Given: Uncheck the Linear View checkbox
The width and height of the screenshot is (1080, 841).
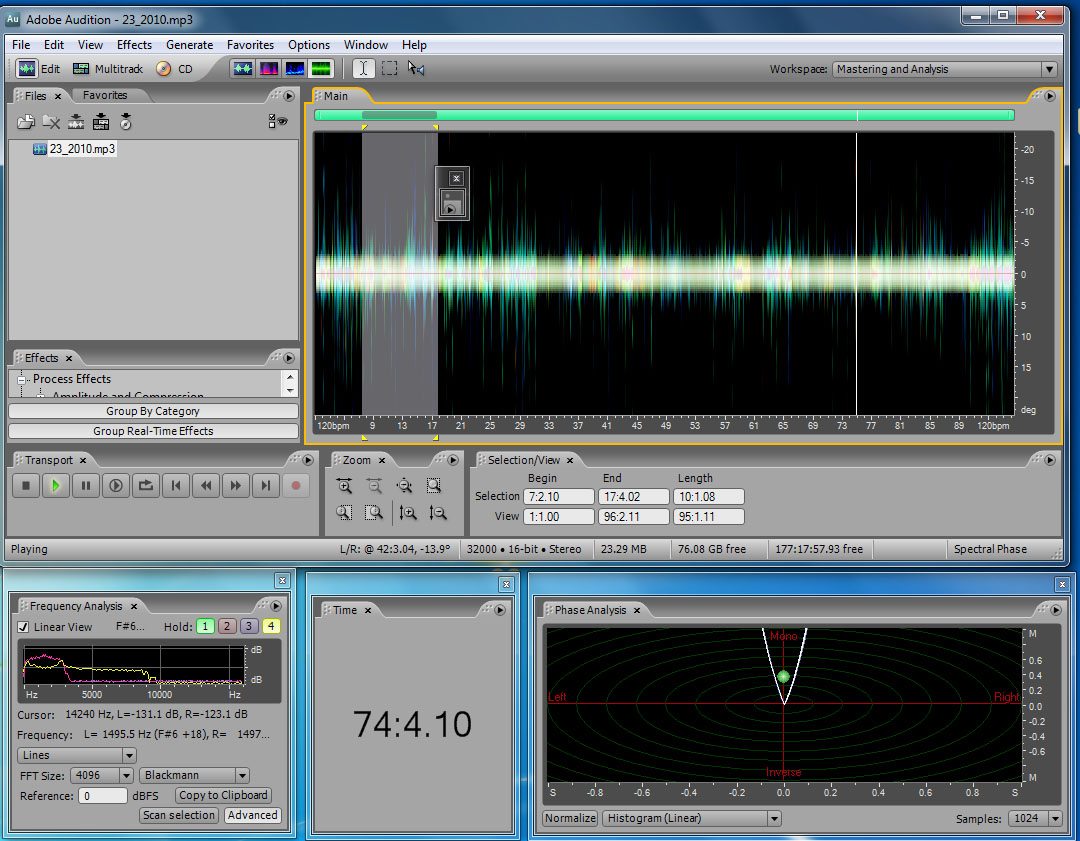Looking at the screenshot, I should (x=24, y=627).
